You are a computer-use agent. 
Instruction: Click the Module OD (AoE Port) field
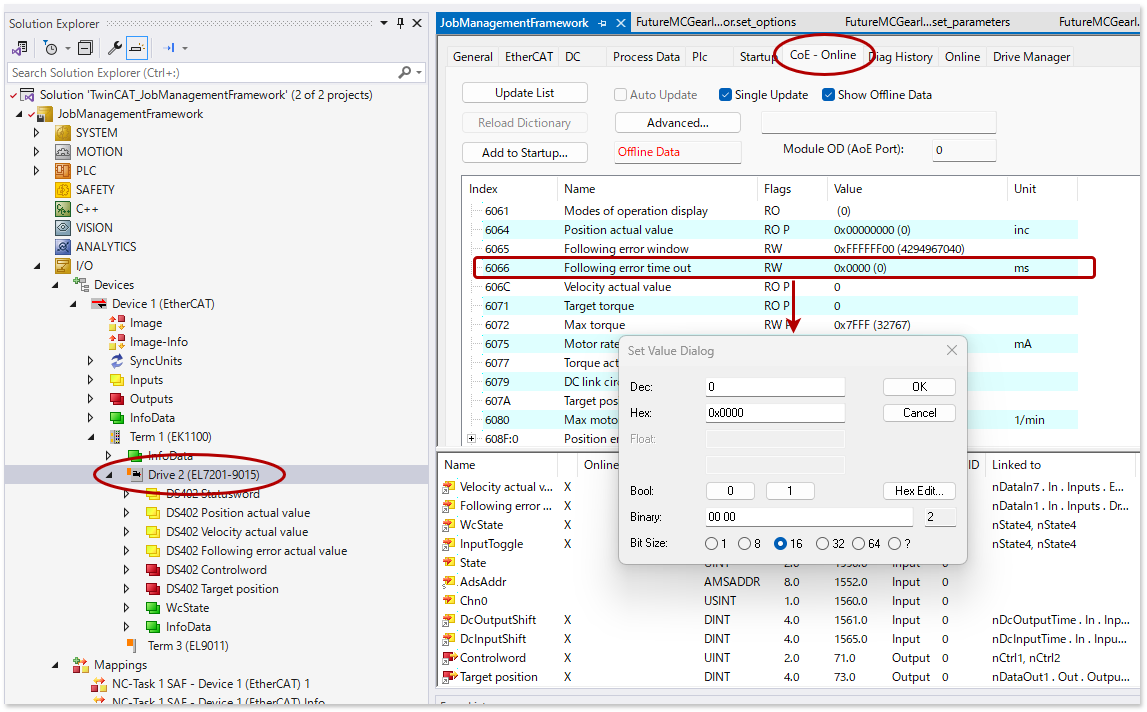click(x=963, y=150)
